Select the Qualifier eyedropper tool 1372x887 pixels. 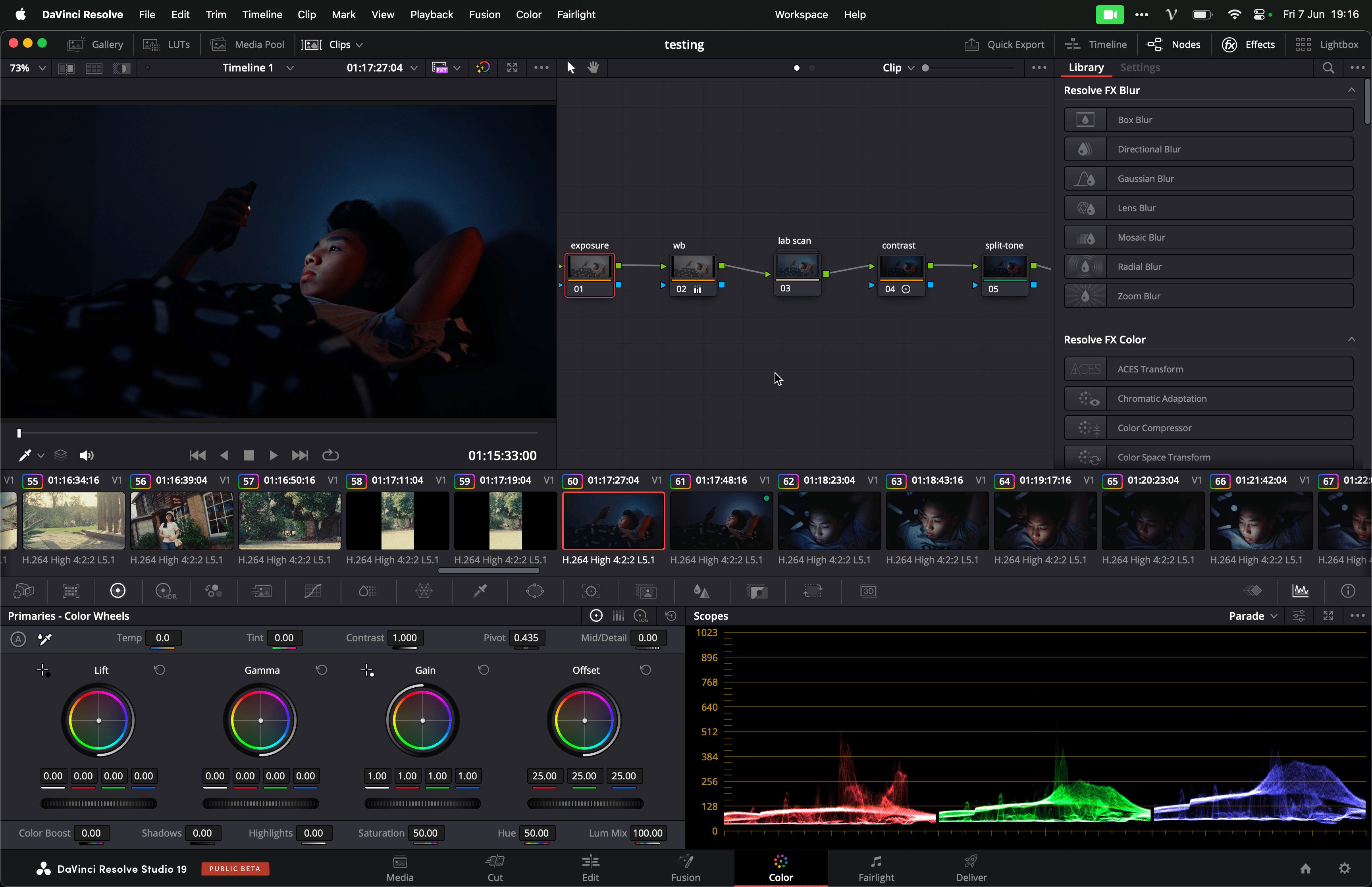point(480,591)
